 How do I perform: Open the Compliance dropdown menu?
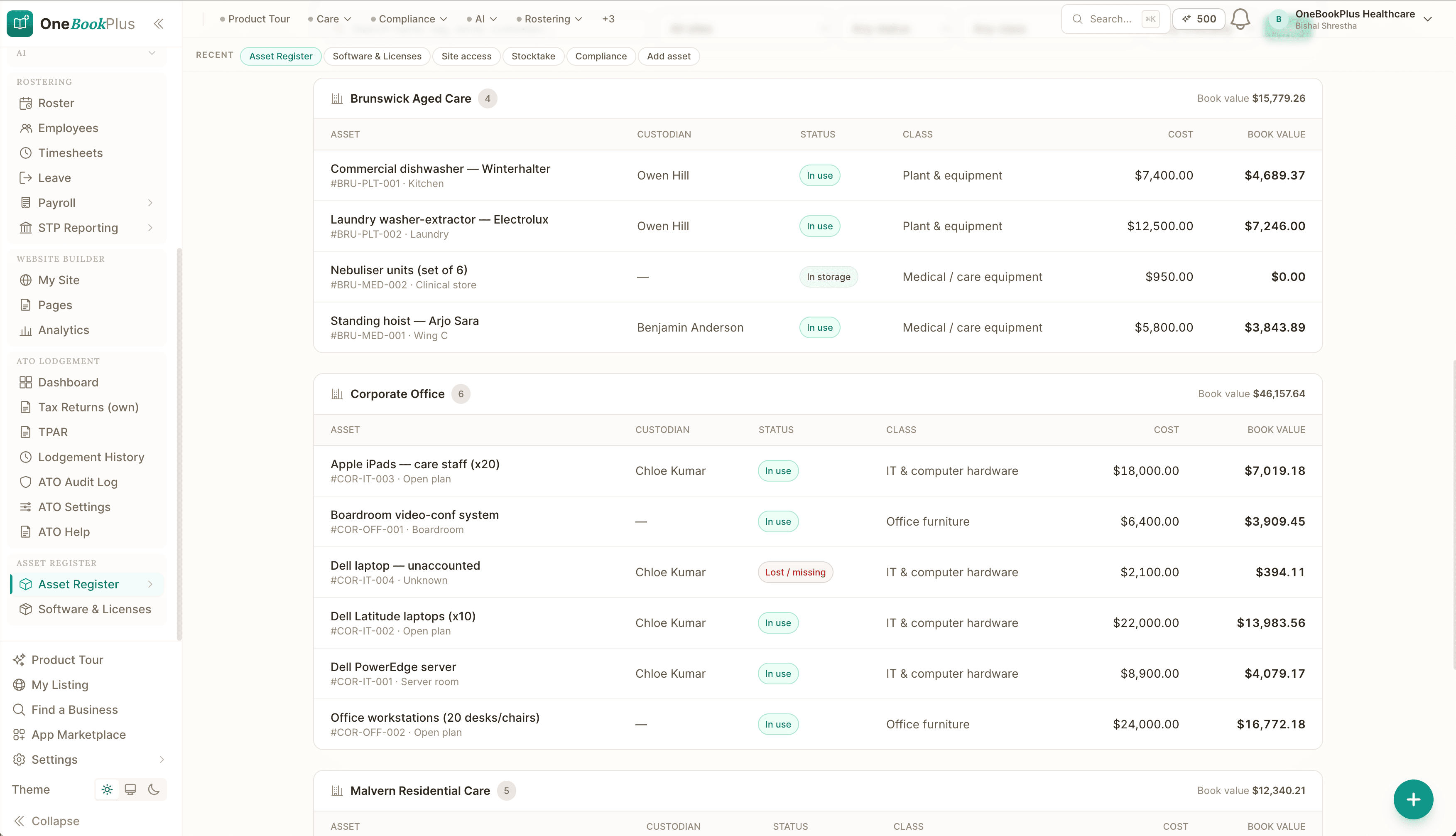click(x=409, y=19)
